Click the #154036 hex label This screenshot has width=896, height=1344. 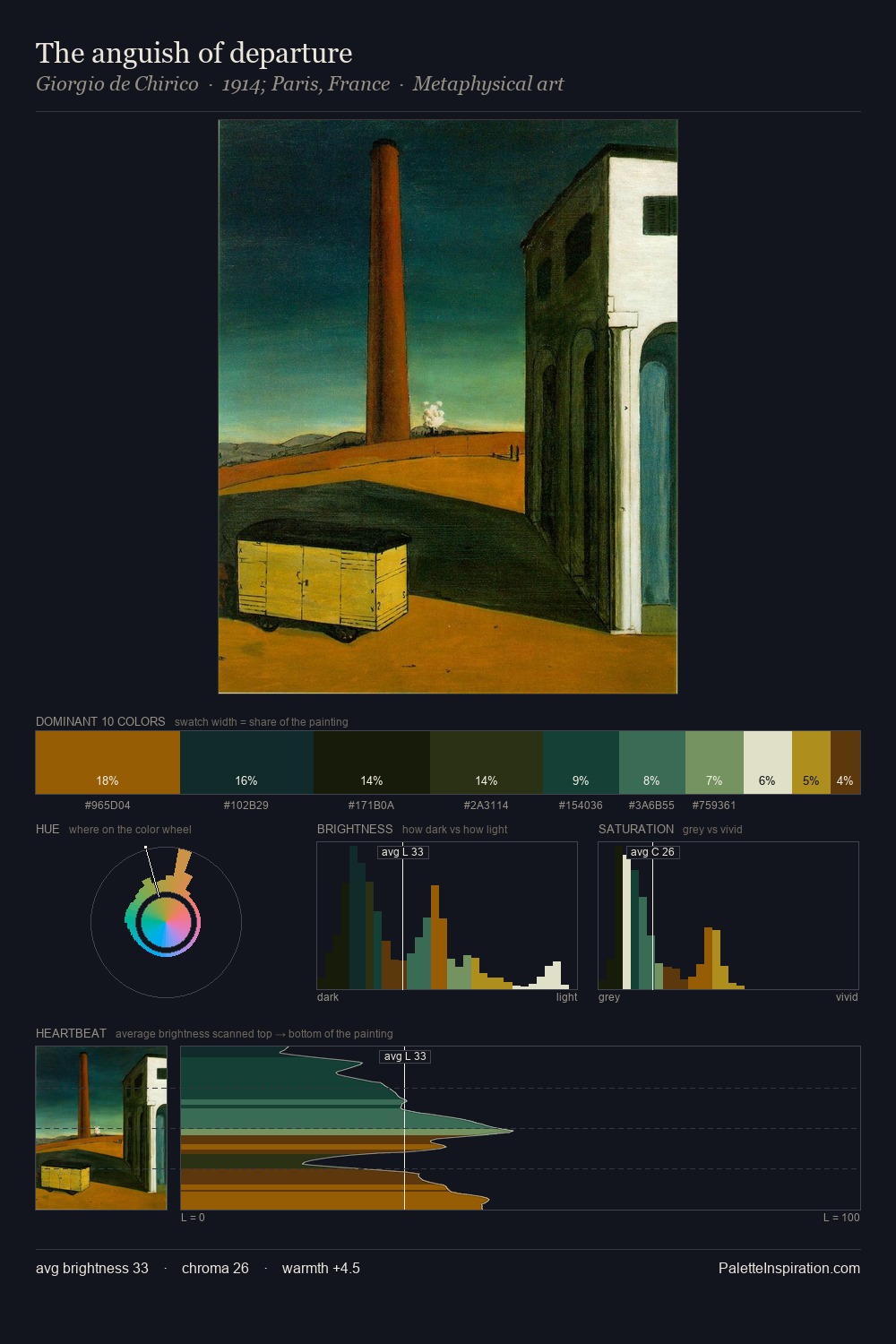point(581,806)
